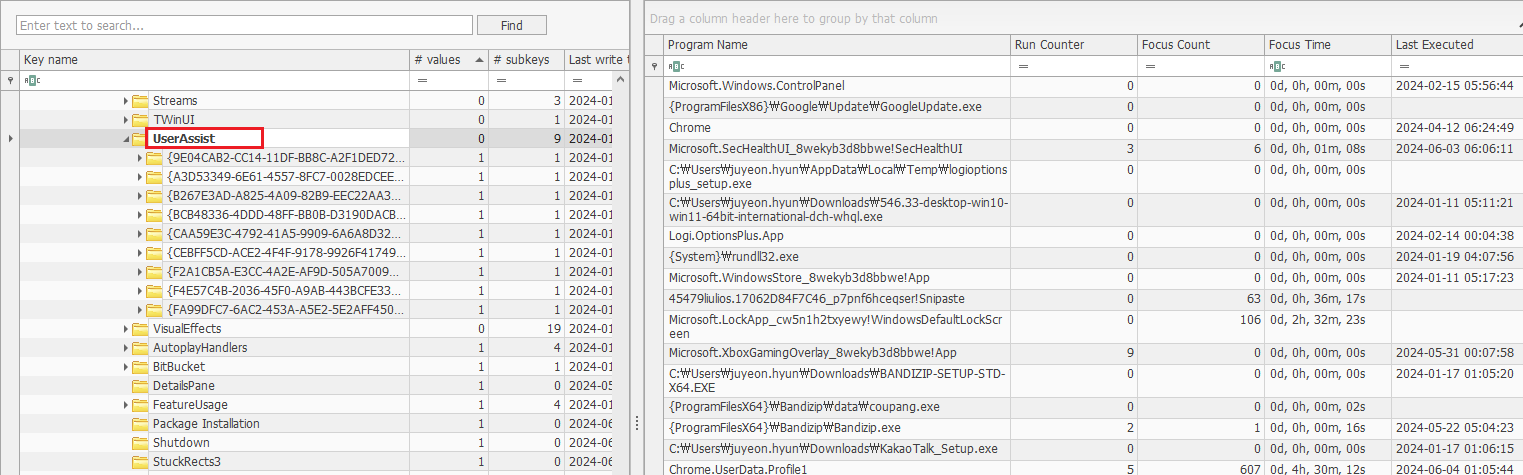Click the VisualEffects folder icon
The width and height of the screenshot is (1523, 475).
pyautogui.click(x=140, y=328)
